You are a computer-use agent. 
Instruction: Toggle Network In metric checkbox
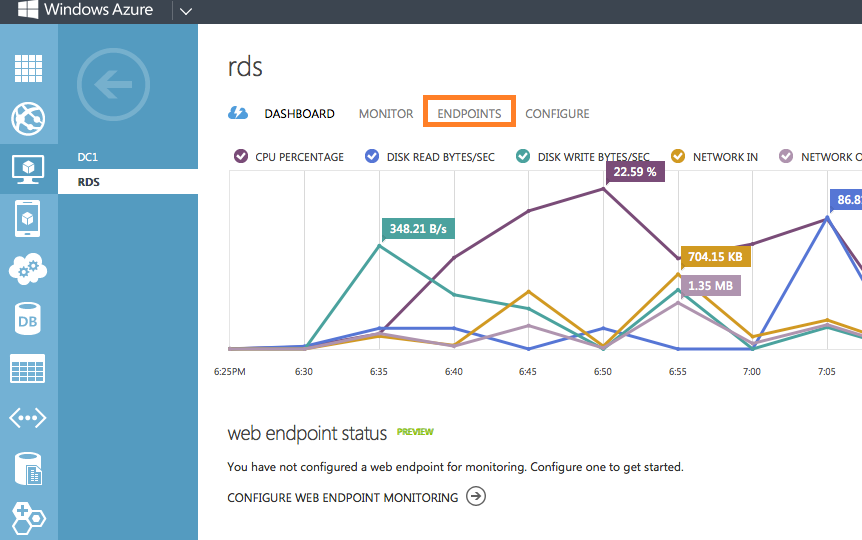(x=678, y=156)
